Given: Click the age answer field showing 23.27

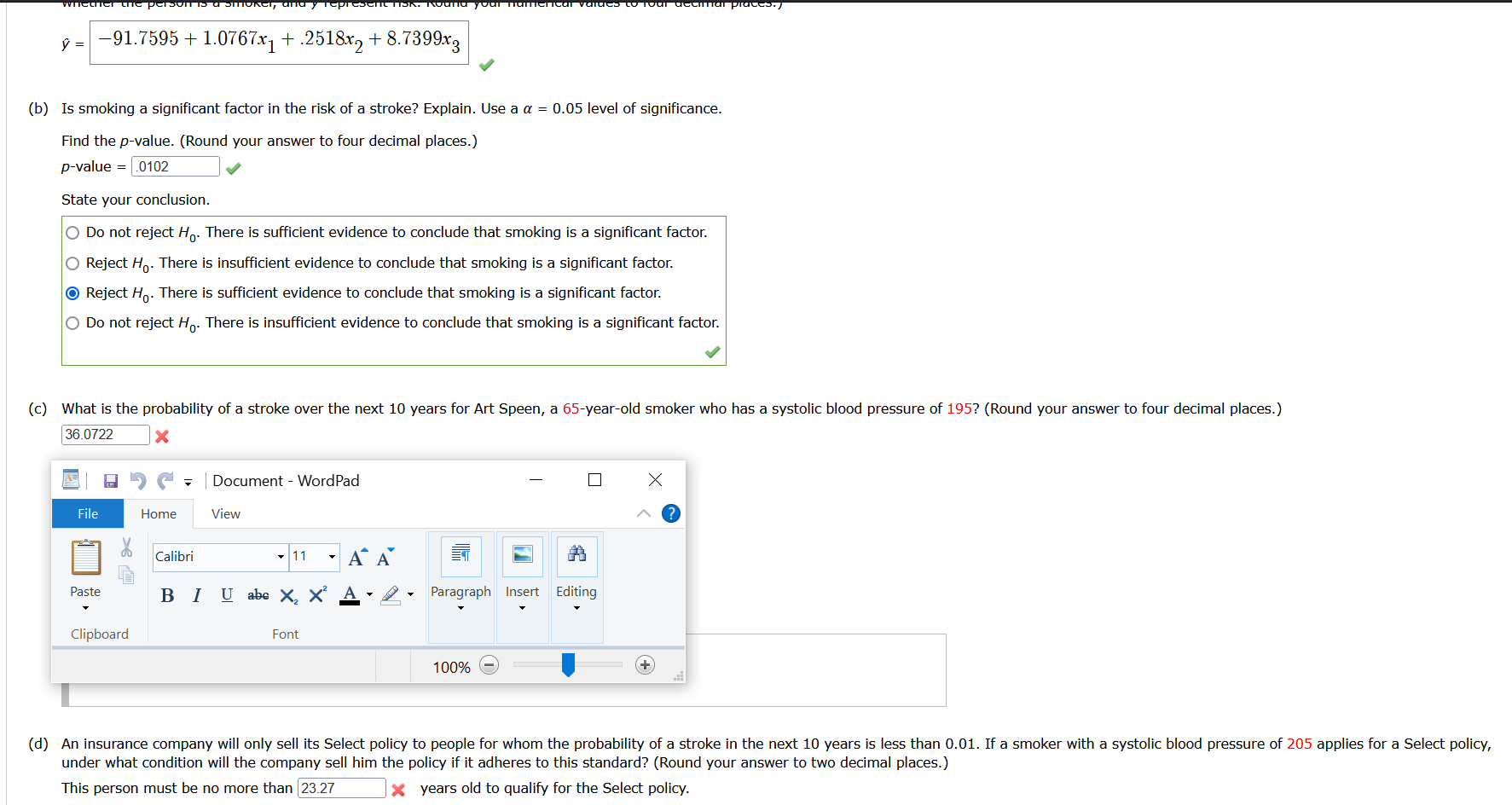Looking at the screenshot, I should 341,788.
